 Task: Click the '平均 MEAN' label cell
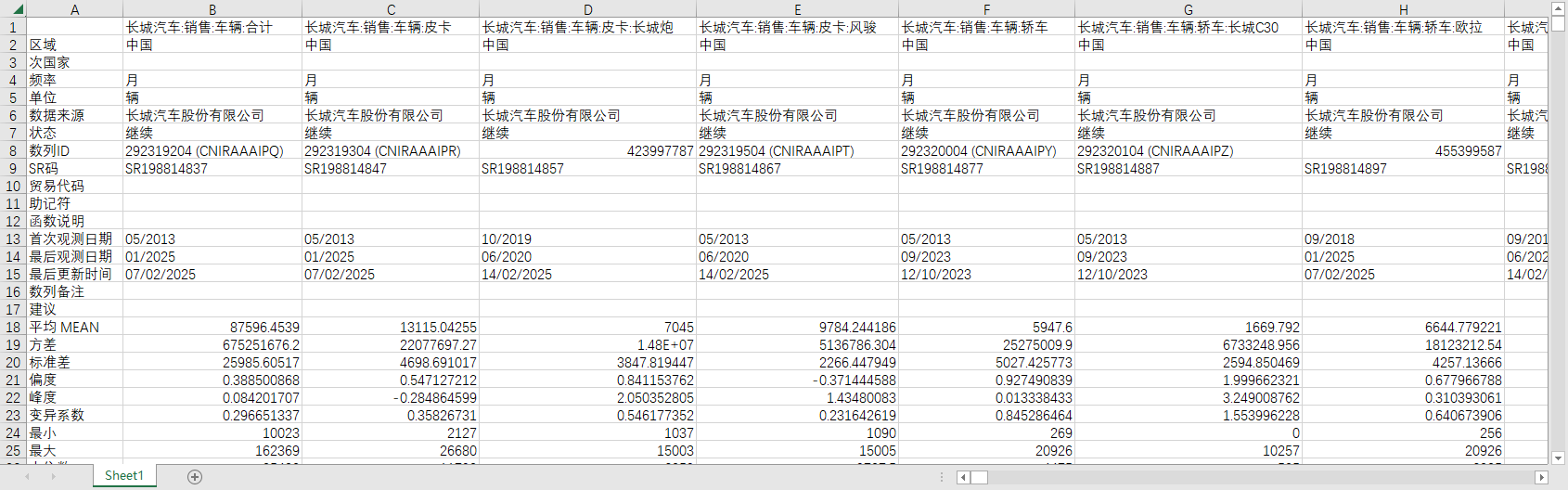74,327
